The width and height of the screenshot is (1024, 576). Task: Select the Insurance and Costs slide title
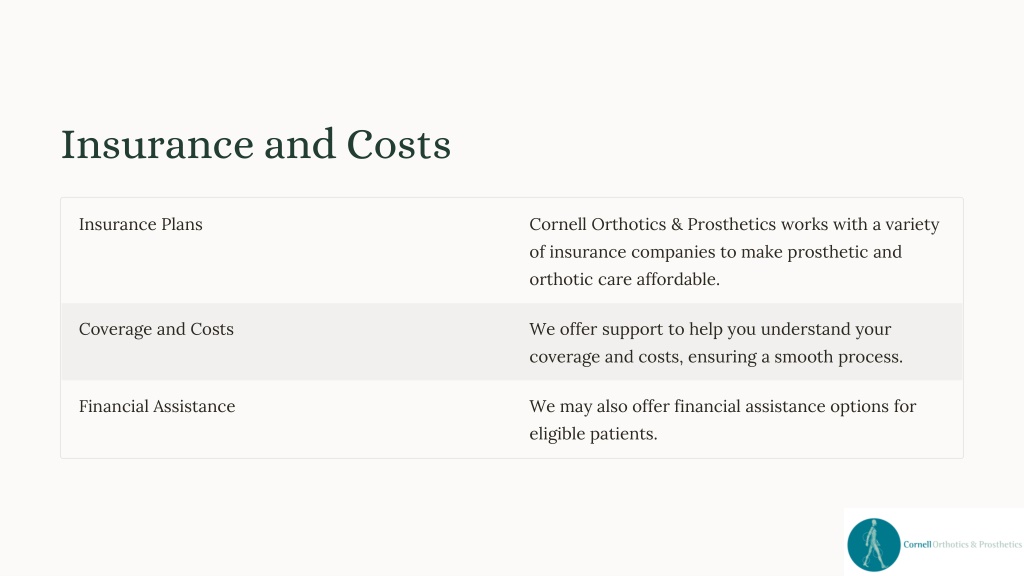255,144
